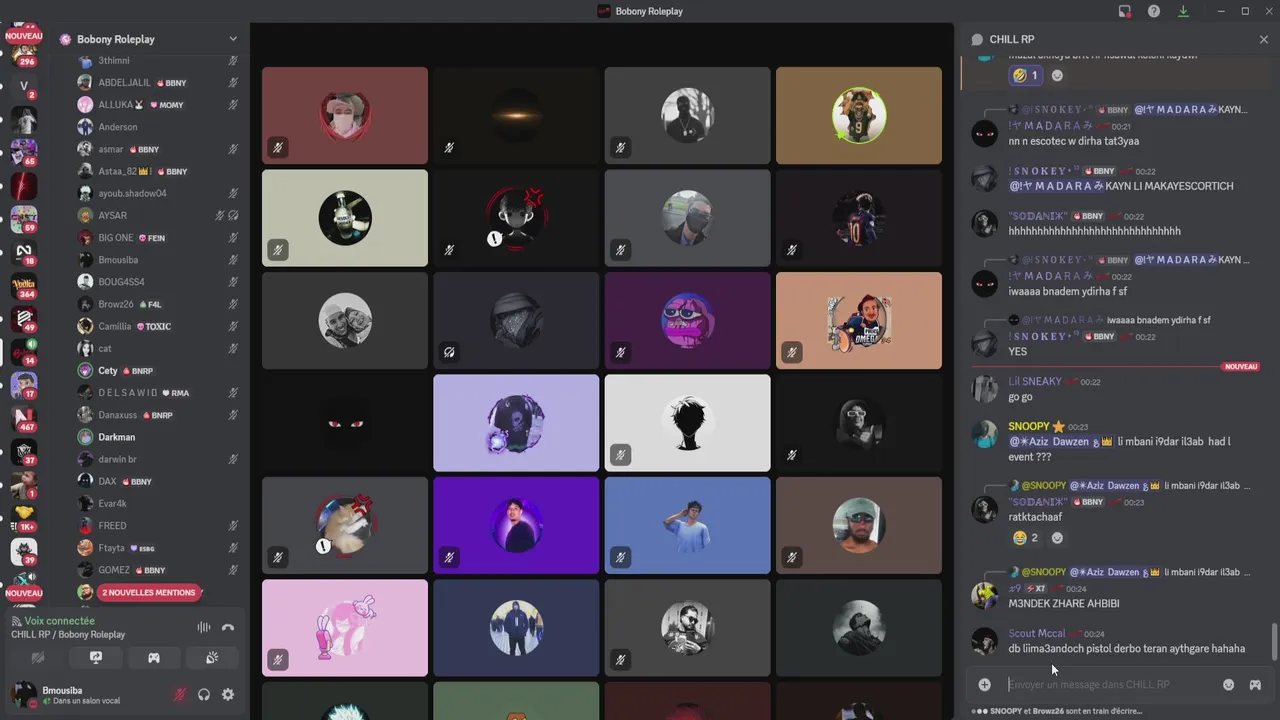
Task: Toggle the laughing emoji 1 reaction
Action: tap(1026, 75)
